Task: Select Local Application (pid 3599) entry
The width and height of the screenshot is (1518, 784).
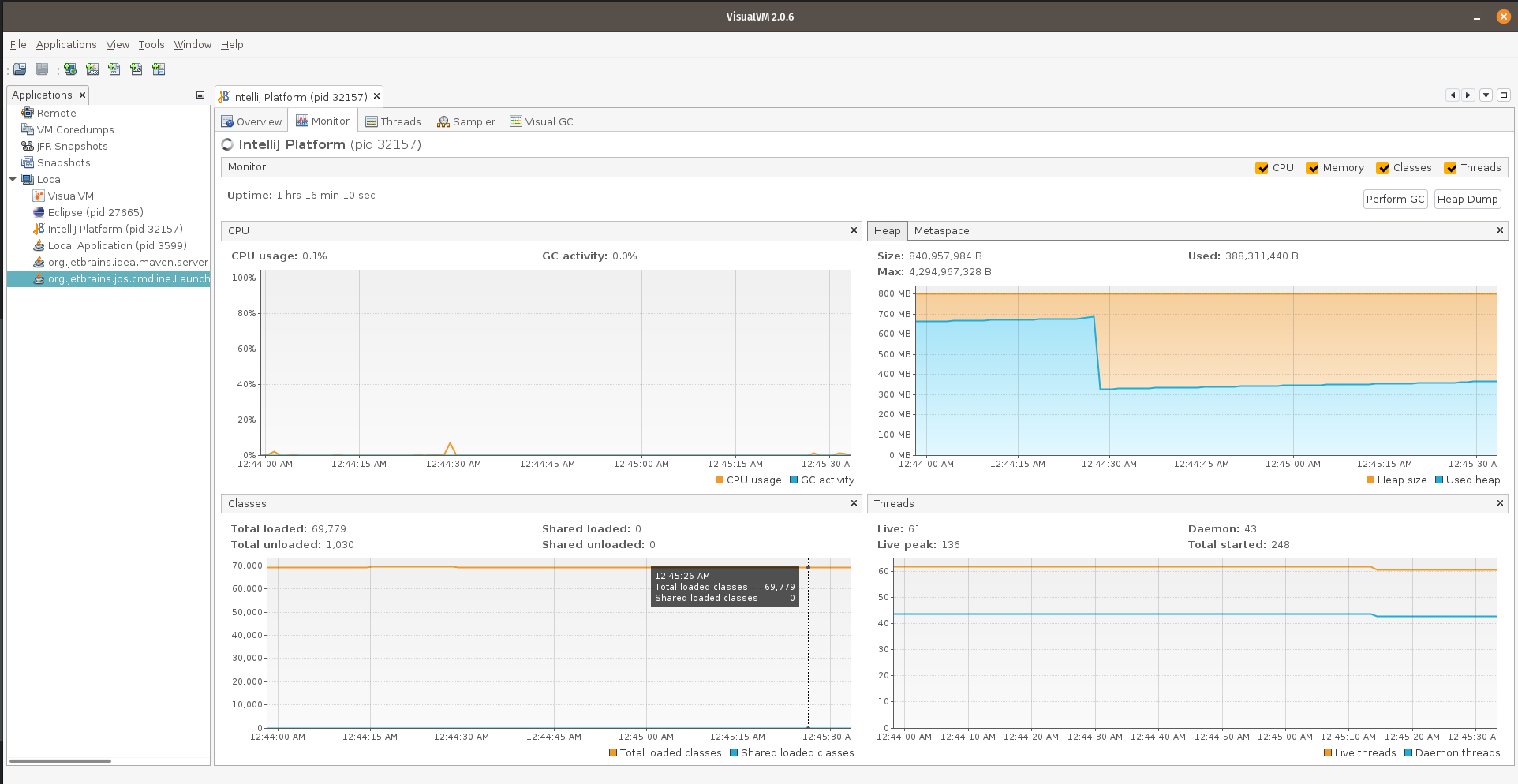Action: click(117, 245)
